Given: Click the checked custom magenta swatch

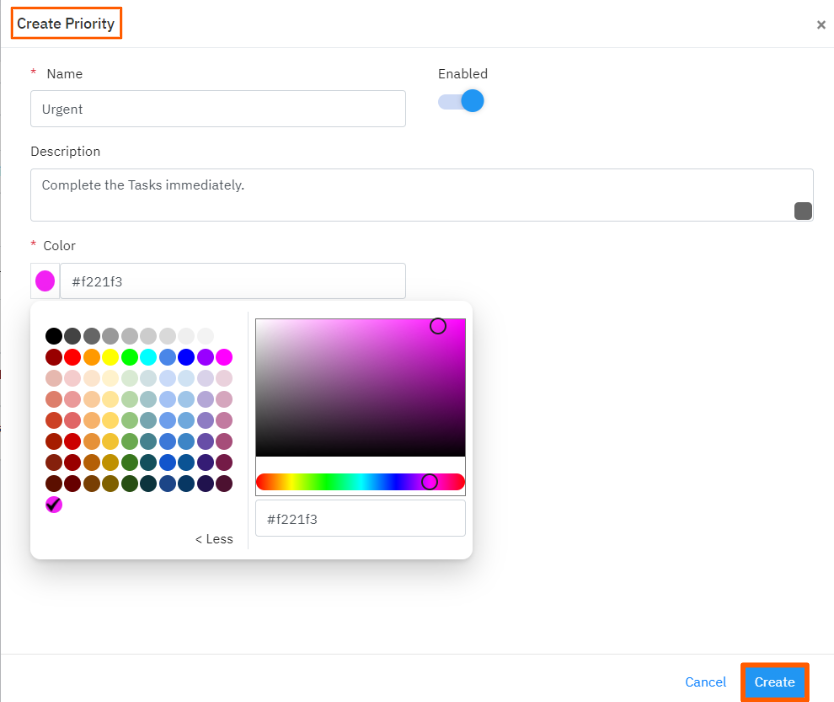Looking at the screenshot, I should [x=54, y=505].
